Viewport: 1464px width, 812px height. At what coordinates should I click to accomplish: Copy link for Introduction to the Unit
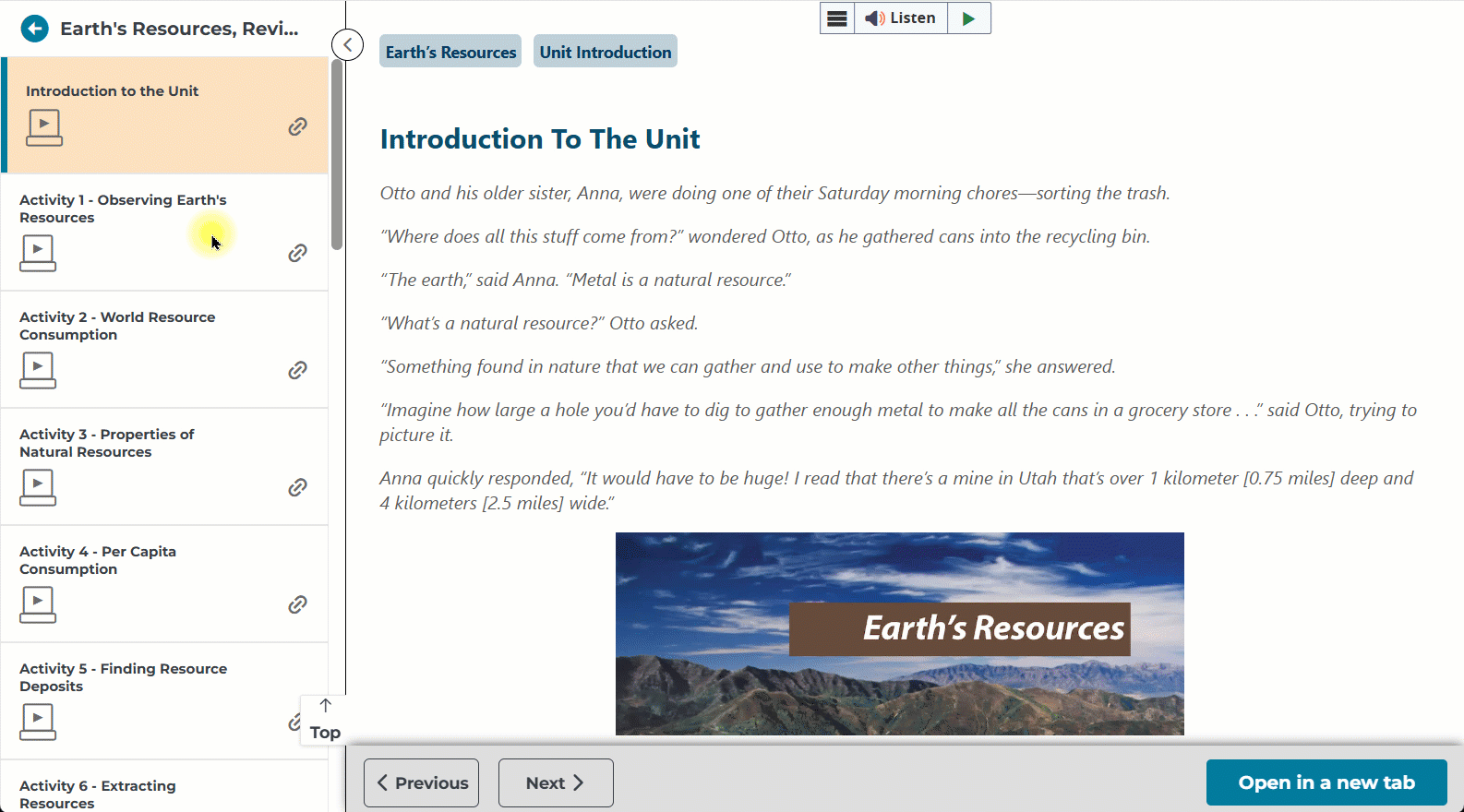click(x=297, y=126)
